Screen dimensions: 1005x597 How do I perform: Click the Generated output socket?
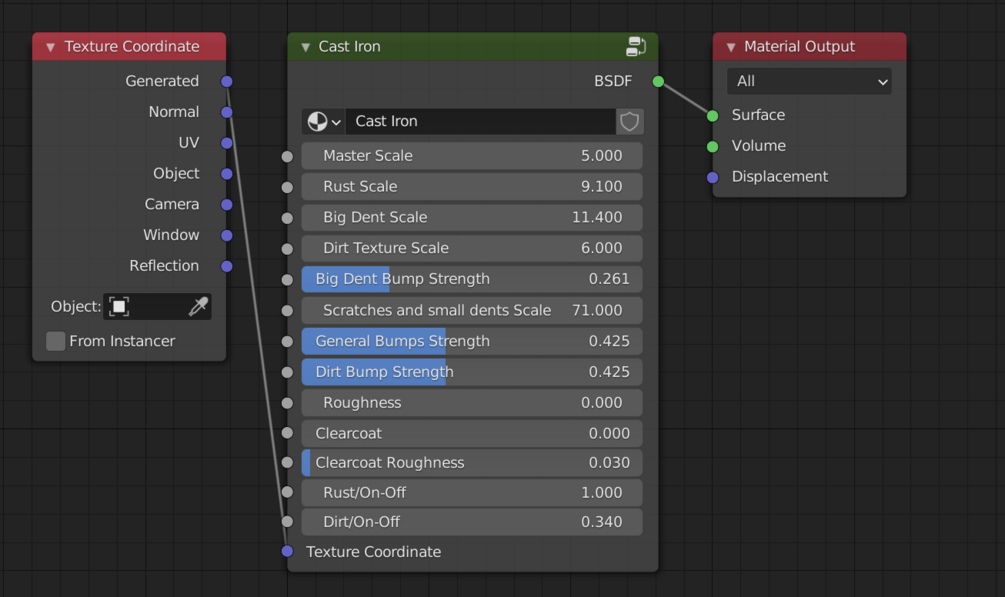point(227,81)
